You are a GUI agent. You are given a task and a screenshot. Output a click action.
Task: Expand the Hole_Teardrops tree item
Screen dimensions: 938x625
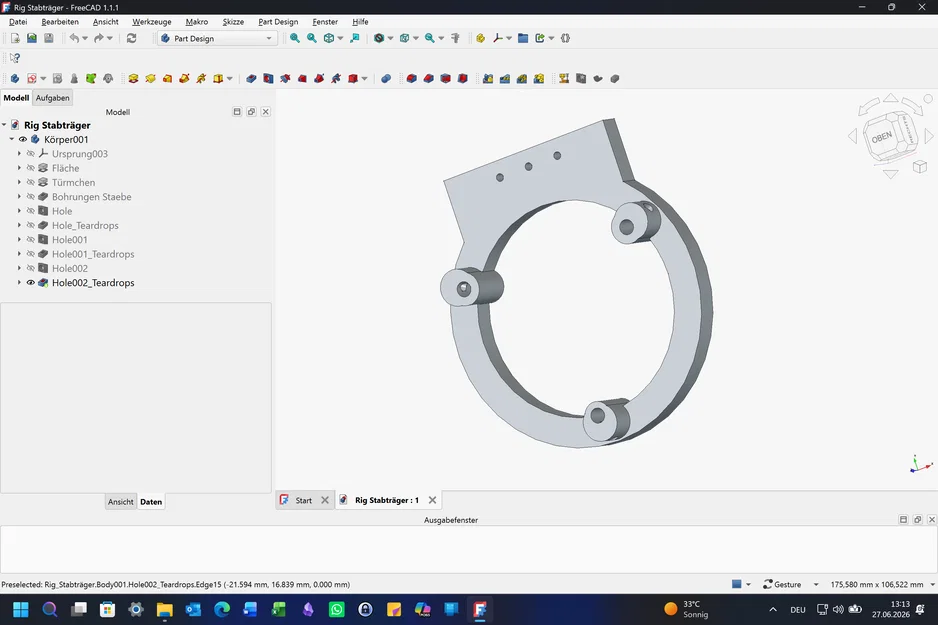(x=19, y=225)
